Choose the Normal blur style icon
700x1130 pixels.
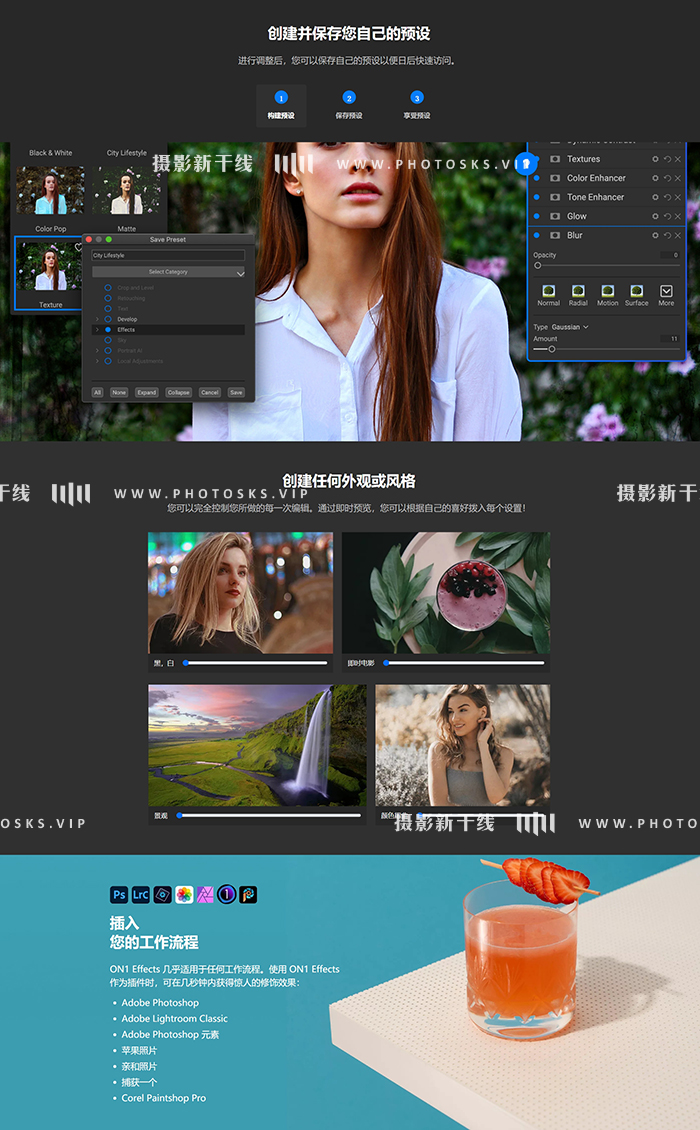(x=549, y=290)
